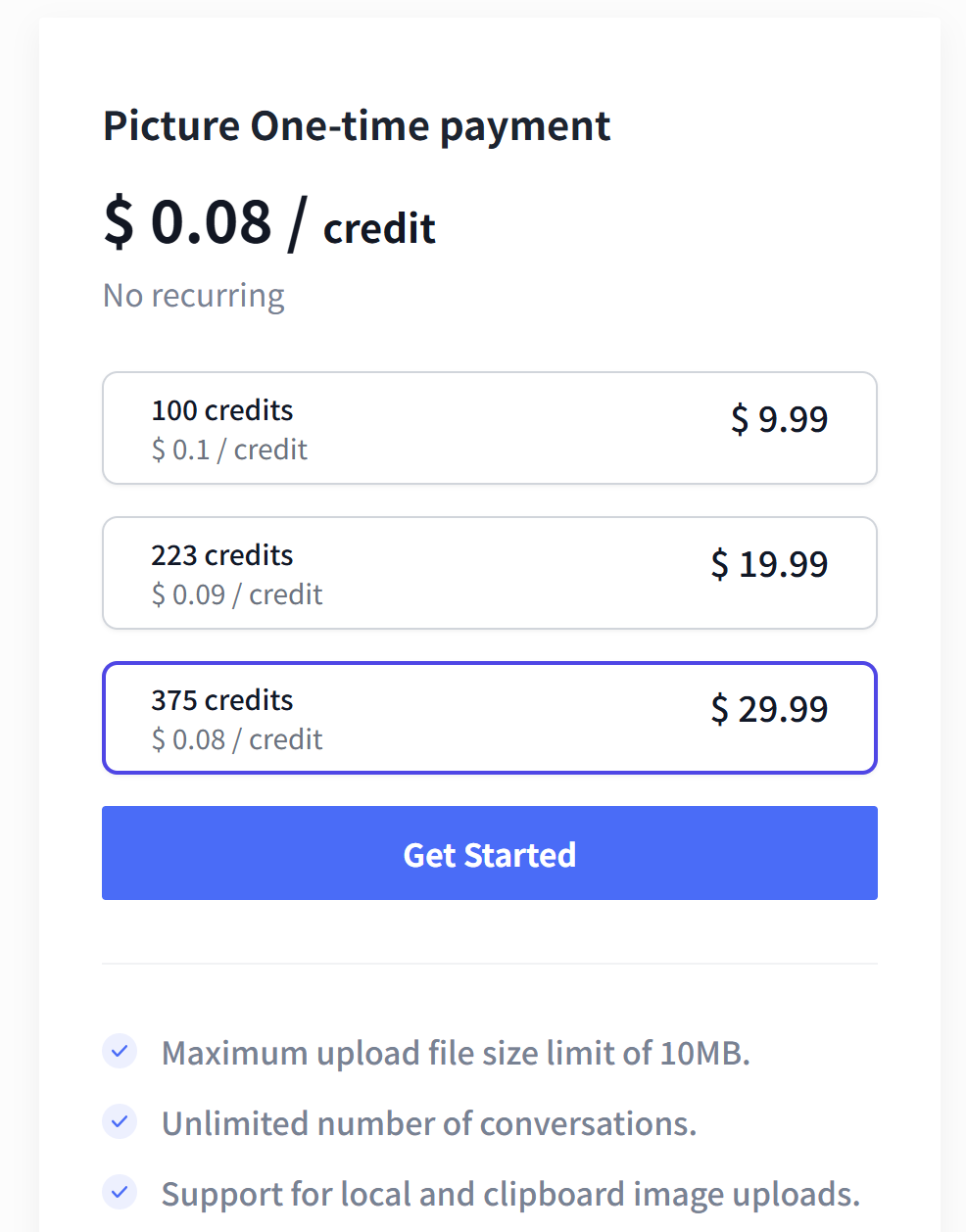
Task: Click the Get Started button
Action: point(490,853)
